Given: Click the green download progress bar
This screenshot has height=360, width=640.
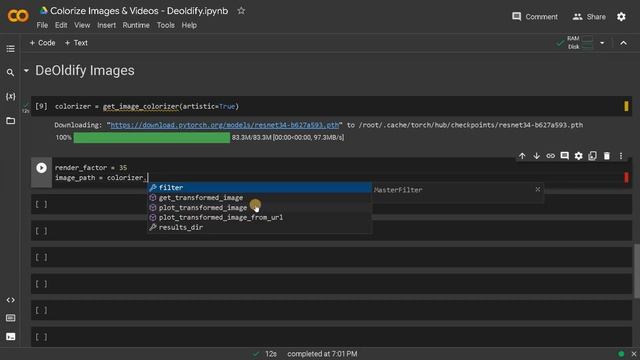Looking at the screenshot, I should (152, 138).
